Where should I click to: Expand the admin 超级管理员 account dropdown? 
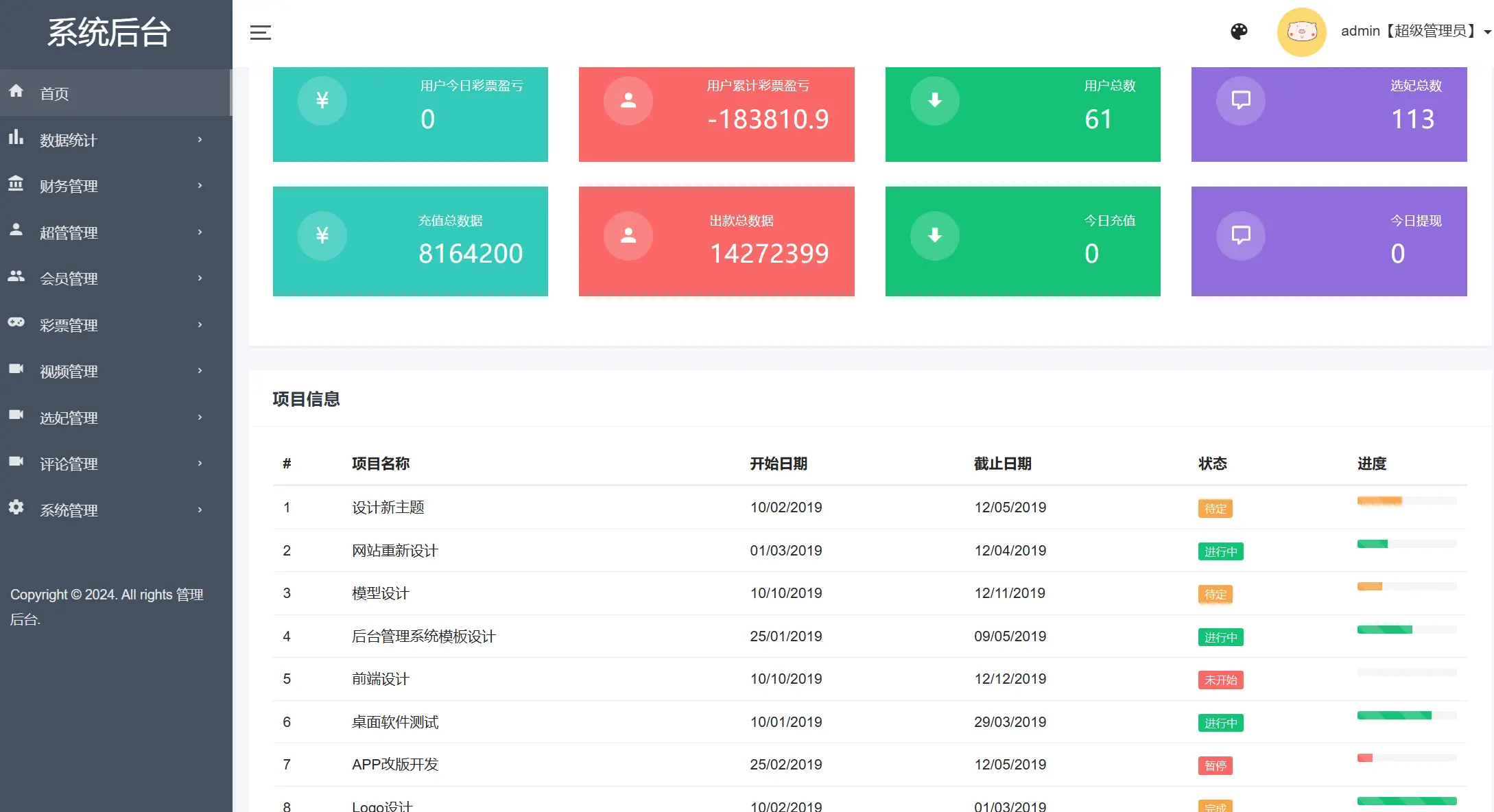coord(1414,32)
